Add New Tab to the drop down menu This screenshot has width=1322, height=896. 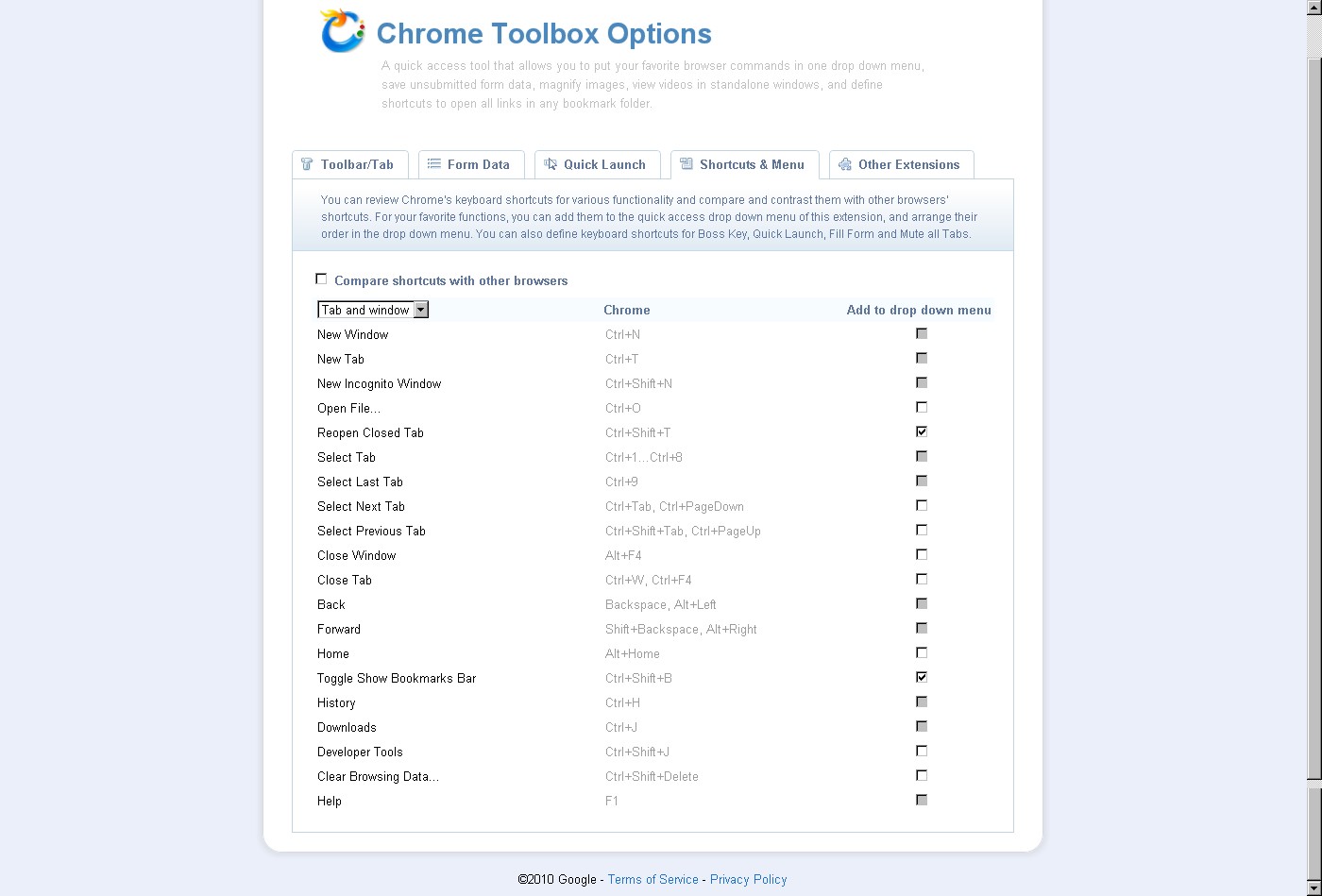click(x=922, y=358)
